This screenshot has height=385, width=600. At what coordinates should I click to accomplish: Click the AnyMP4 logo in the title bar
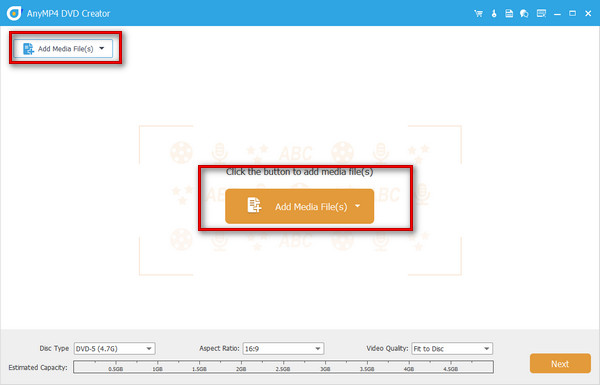coord(15,13)
